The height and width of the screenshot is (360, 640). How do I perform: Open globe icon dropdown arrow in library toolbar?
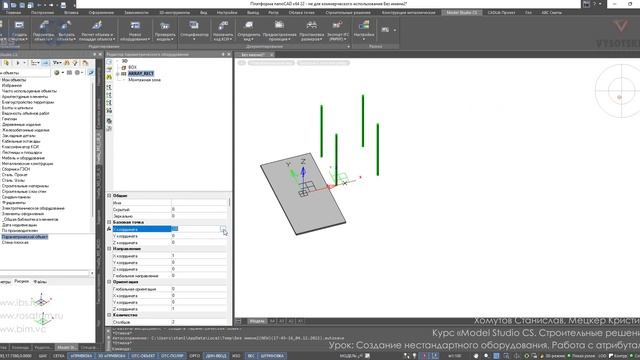coord(62,73)
